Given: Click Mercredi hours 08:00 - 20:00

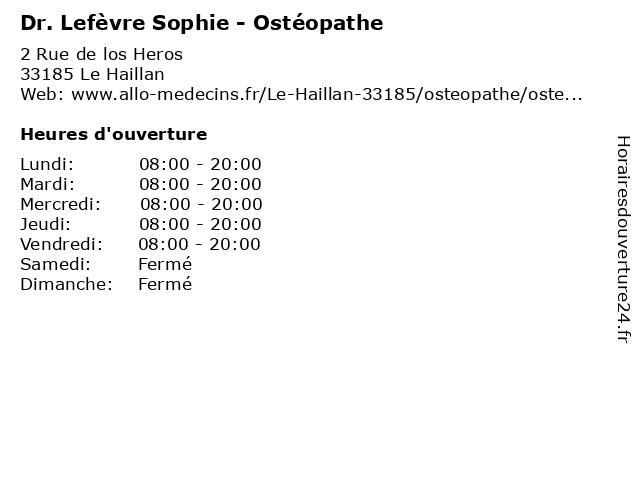Looking at the screenshot, I should 201,204.
